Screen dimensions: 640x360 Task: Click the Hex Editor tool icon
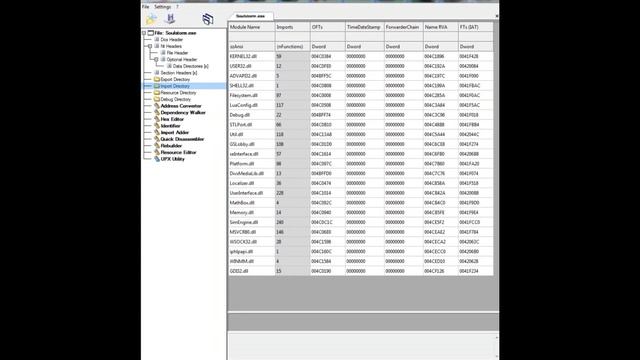[x=157, y=119]
